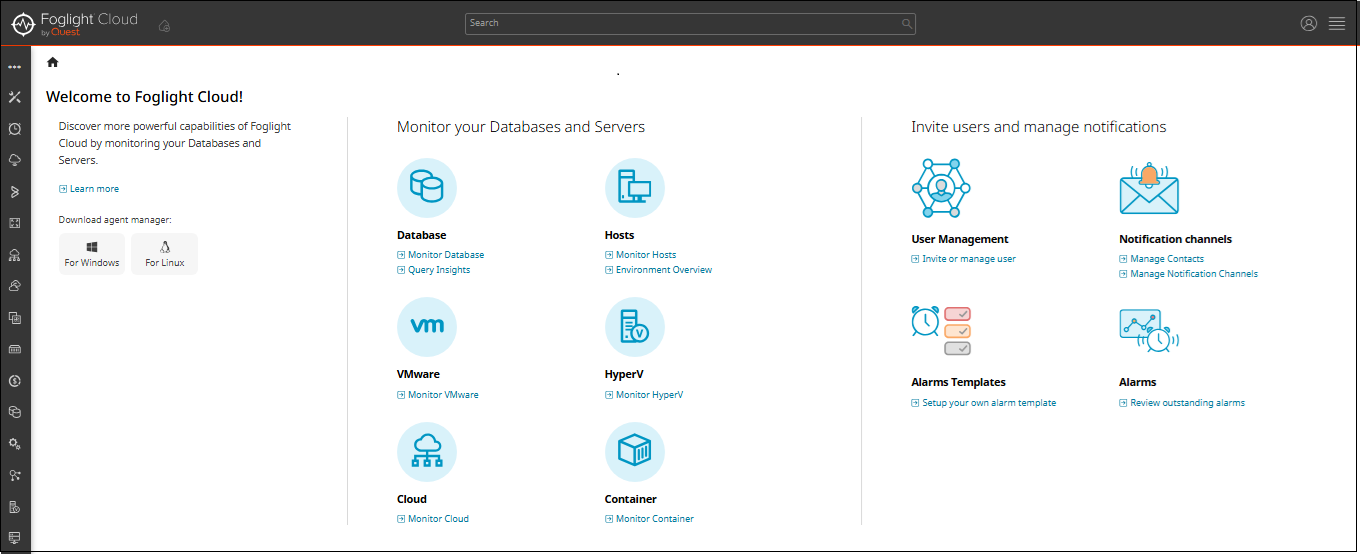The width and height of the screenshot is (1360, 554).
Task: Select the branching nodes icon in sidebar
Action: tap(14, 475)
